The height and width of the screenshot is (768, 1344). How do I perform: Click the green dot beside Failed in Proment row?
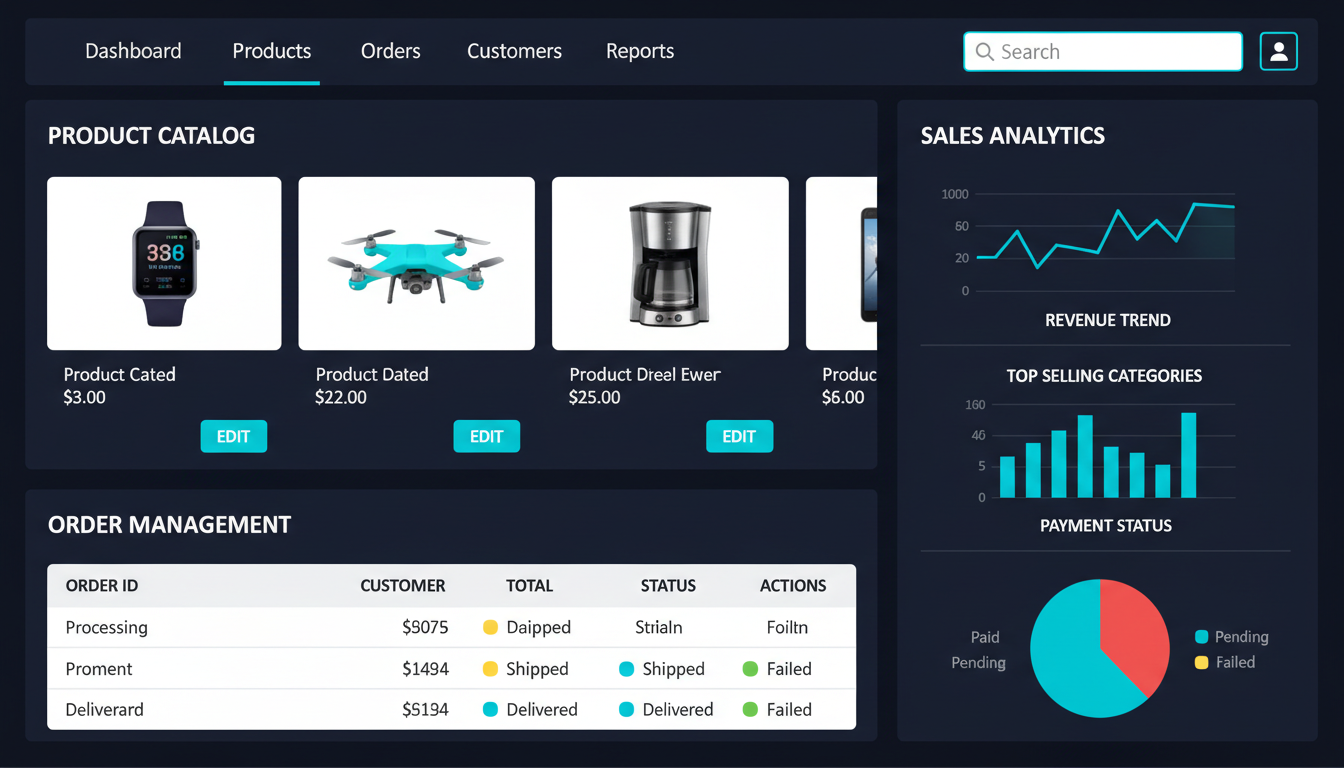point(750,669)
